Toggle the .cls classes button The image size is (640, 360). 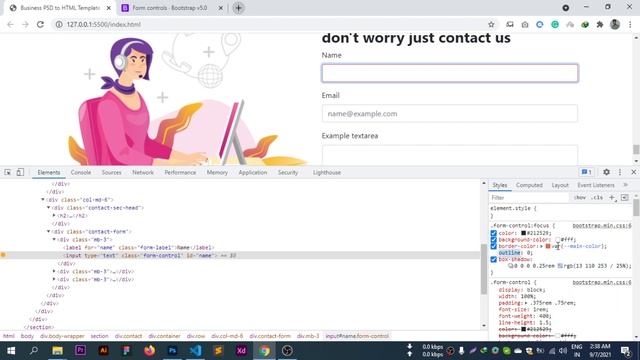pyautogui.click(x=597, y=198)
